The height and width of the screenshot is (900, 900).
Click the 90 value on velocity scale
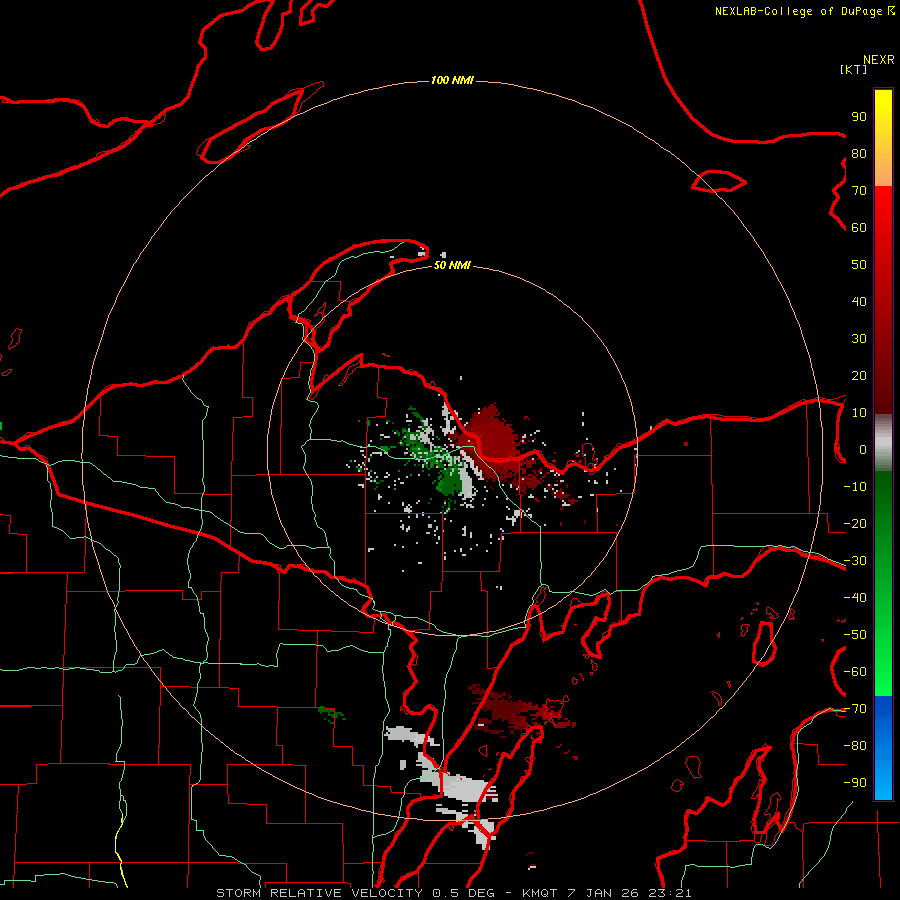(x=859, y=117)
